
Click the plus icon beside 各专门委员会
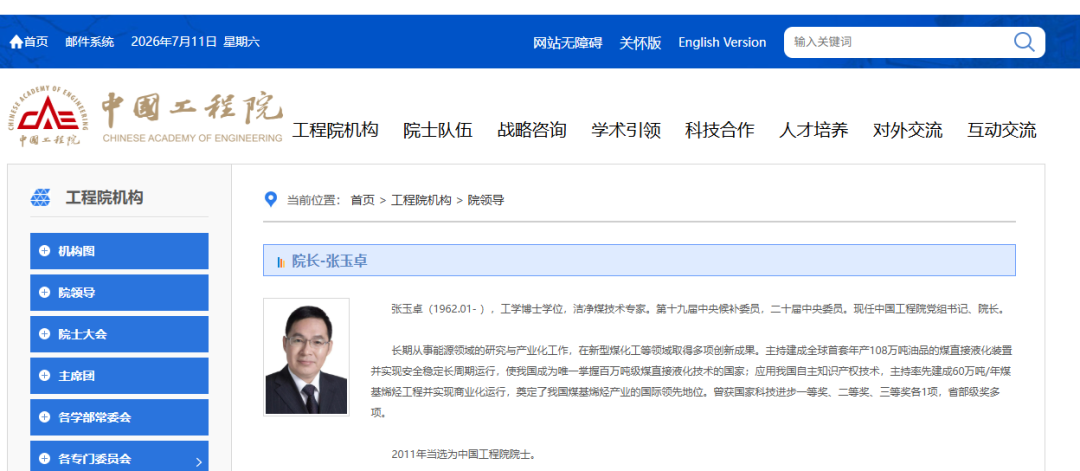coord(45,458)
